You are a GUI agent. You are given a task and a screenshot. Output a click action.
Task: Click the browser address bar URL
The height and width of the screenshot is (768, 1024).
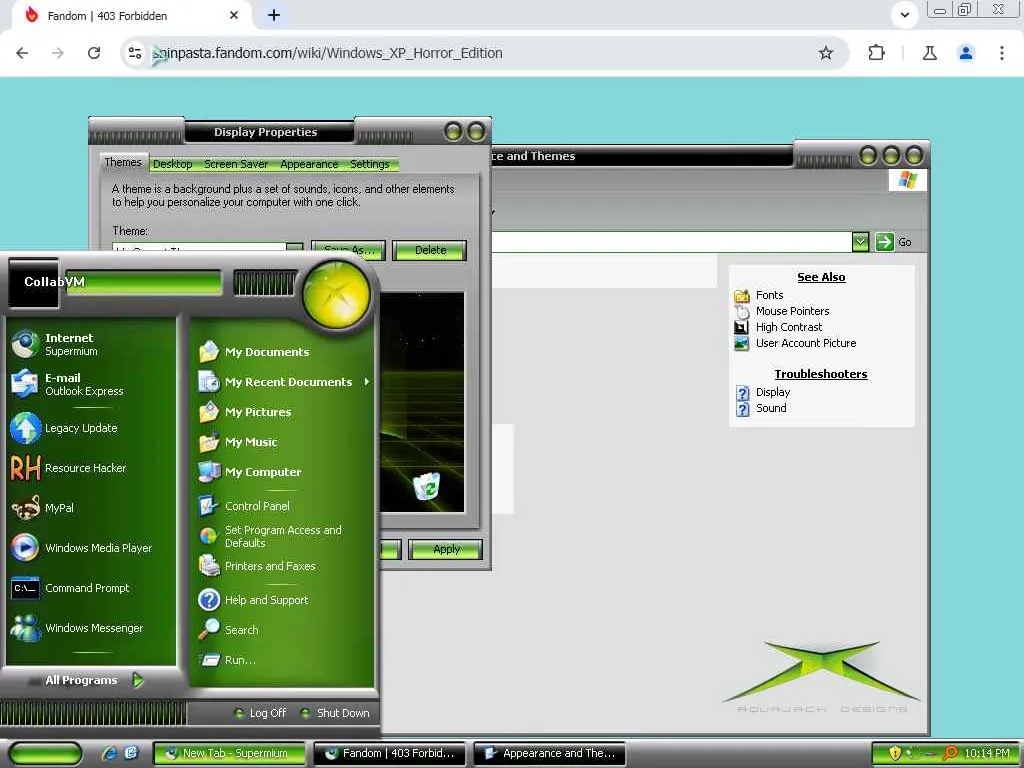[327, 53]
